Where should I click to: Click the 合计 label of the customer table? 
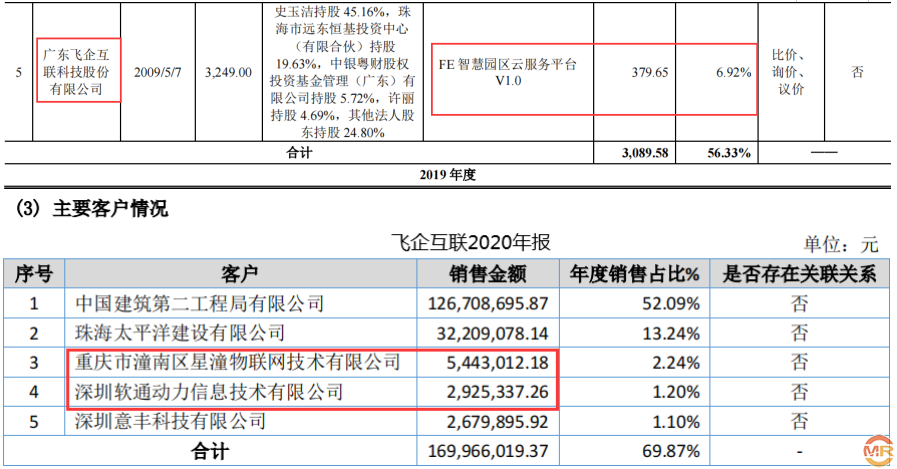click(210, 451)
